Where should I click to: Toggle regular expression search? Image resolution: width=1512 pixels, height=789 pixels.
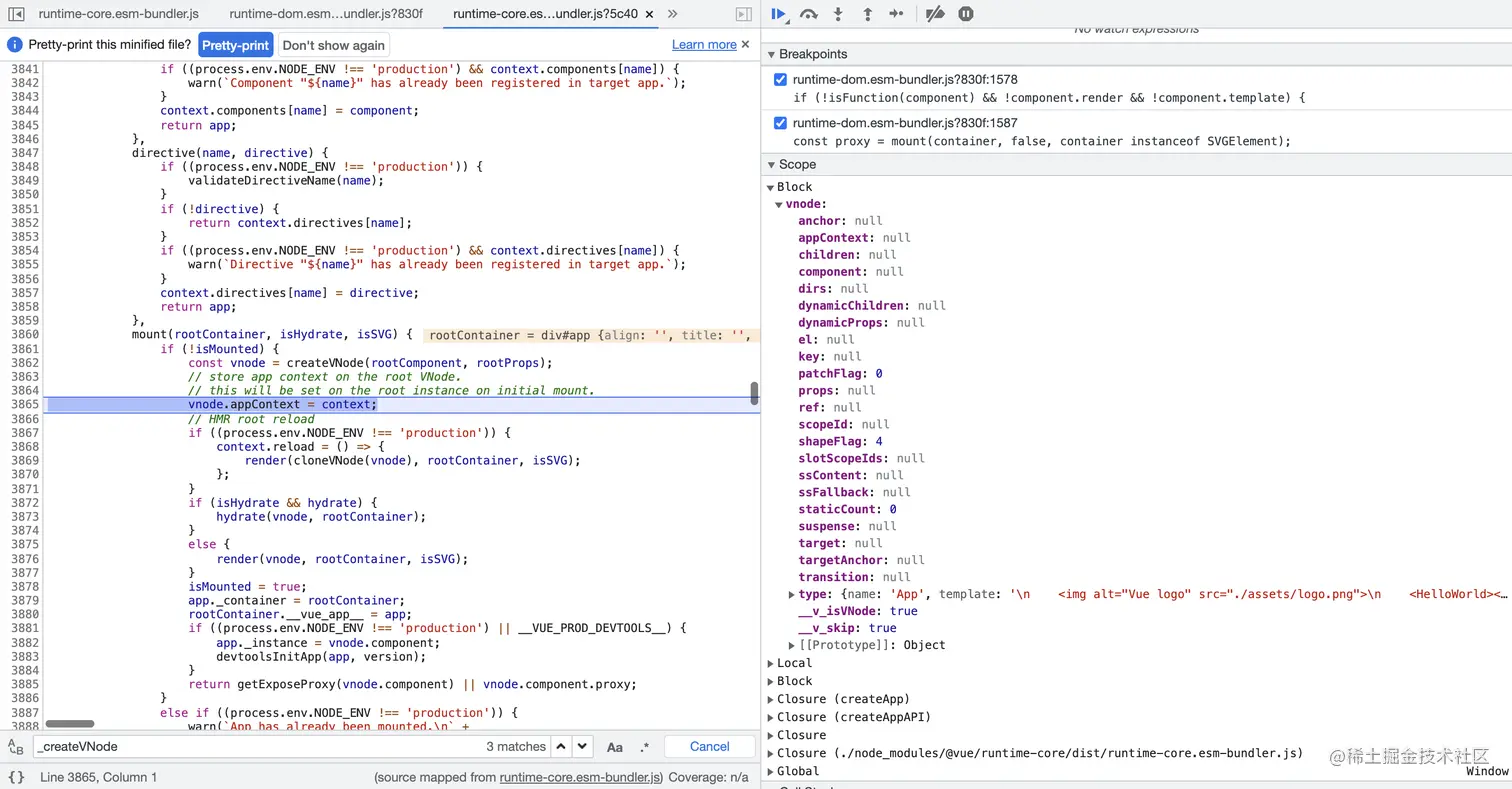[644, 747]
